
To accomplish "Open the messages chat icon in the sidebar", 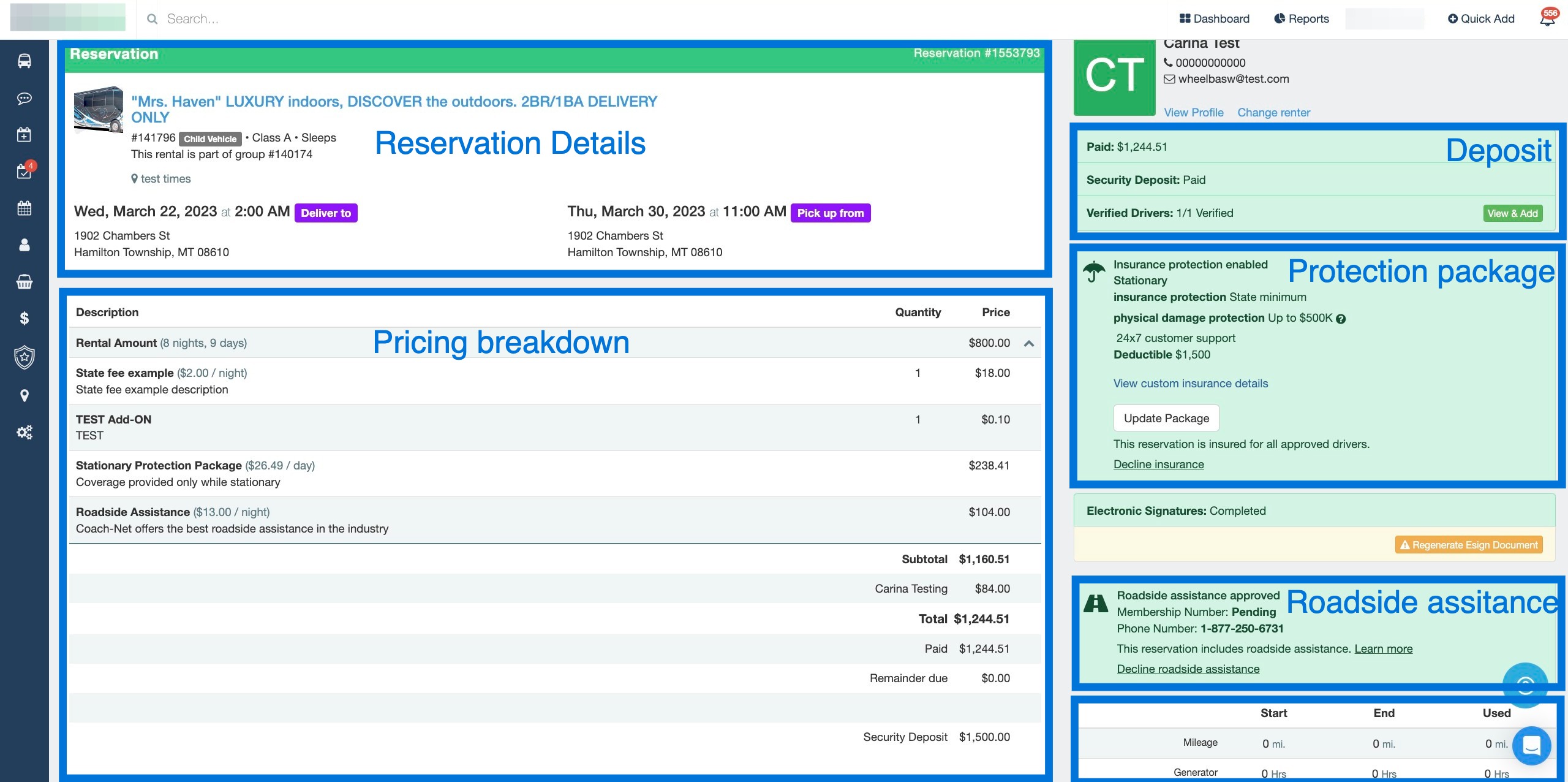I will click(x=23, y=98).
